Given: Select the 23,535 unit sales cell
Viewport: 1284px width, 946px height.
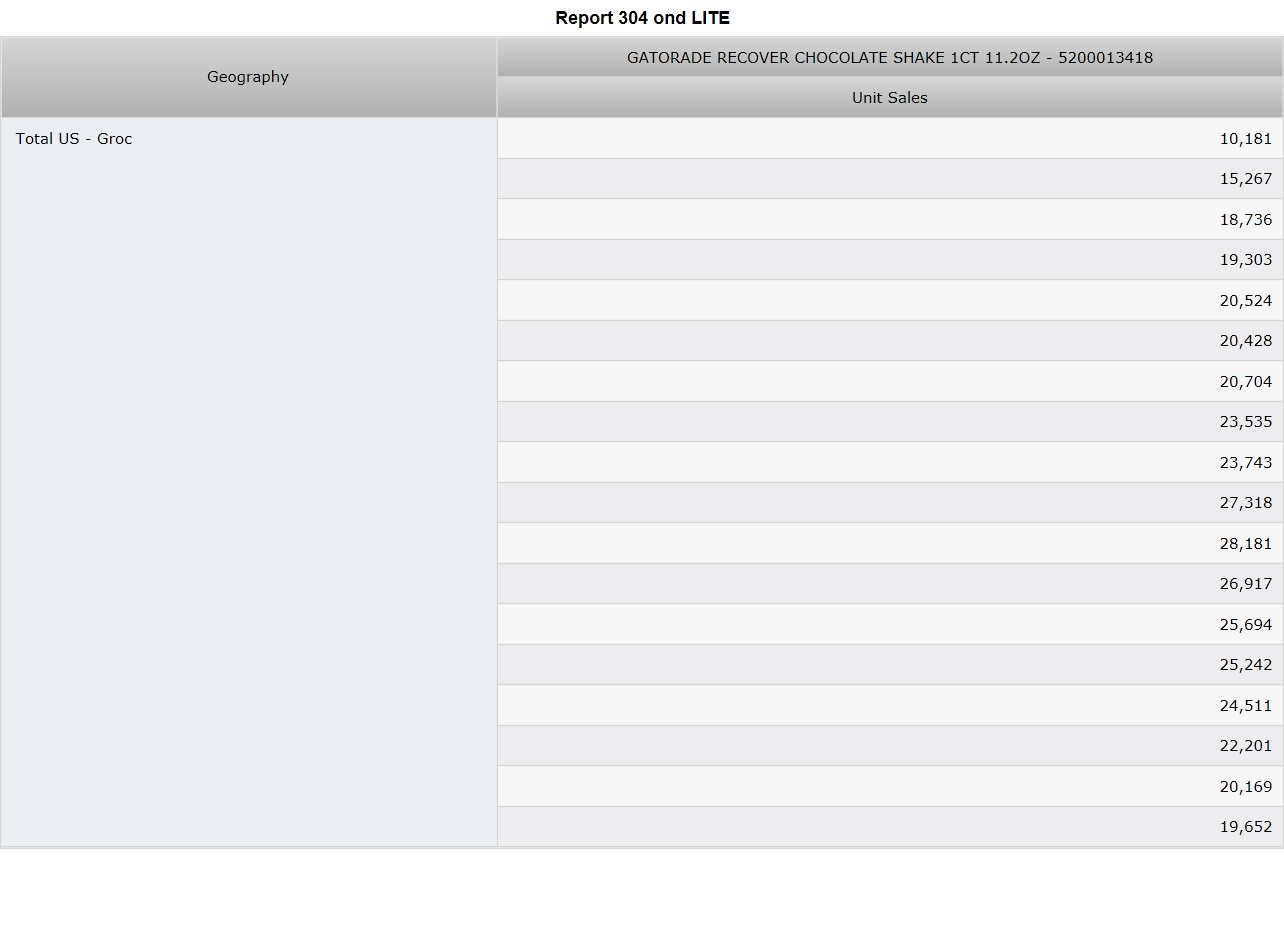Looking at the screenshot, I should [x=890, y=422].
